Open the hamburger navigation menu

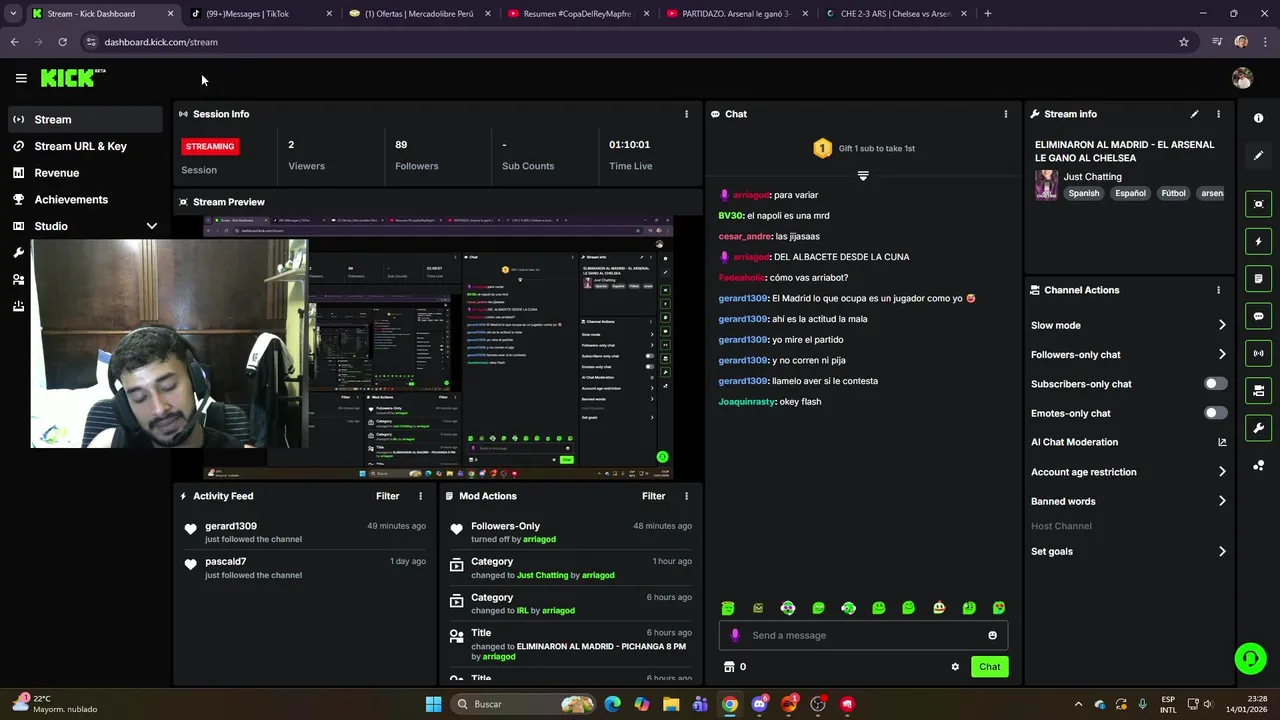[21, 78]
